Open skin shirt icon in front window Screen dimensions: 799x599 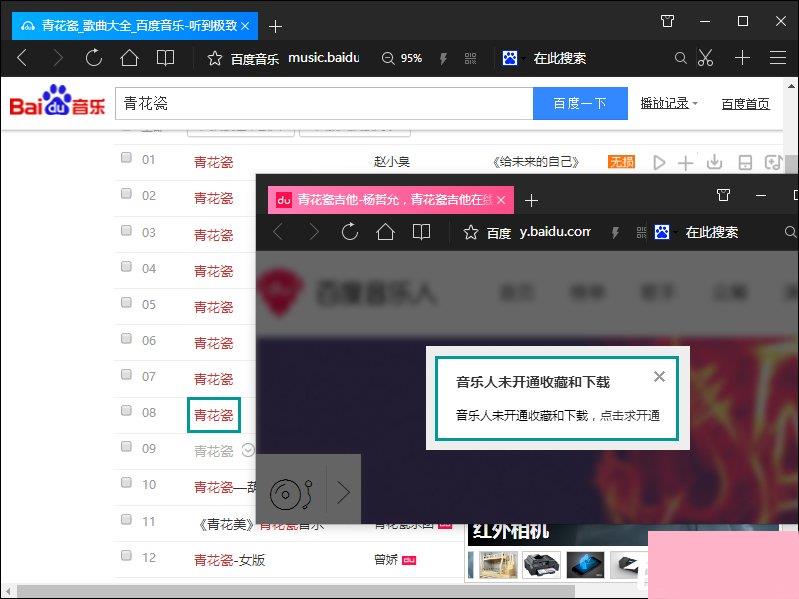click(x=723, y=195)
